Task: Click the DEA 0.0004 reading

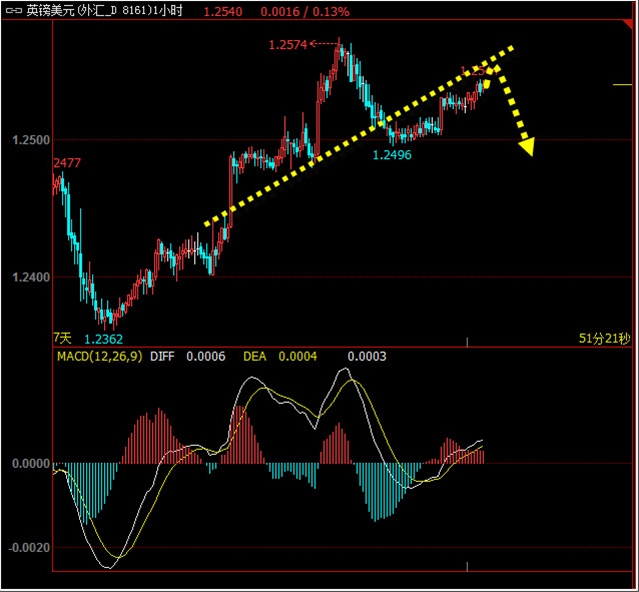Action: click(280, 357)
